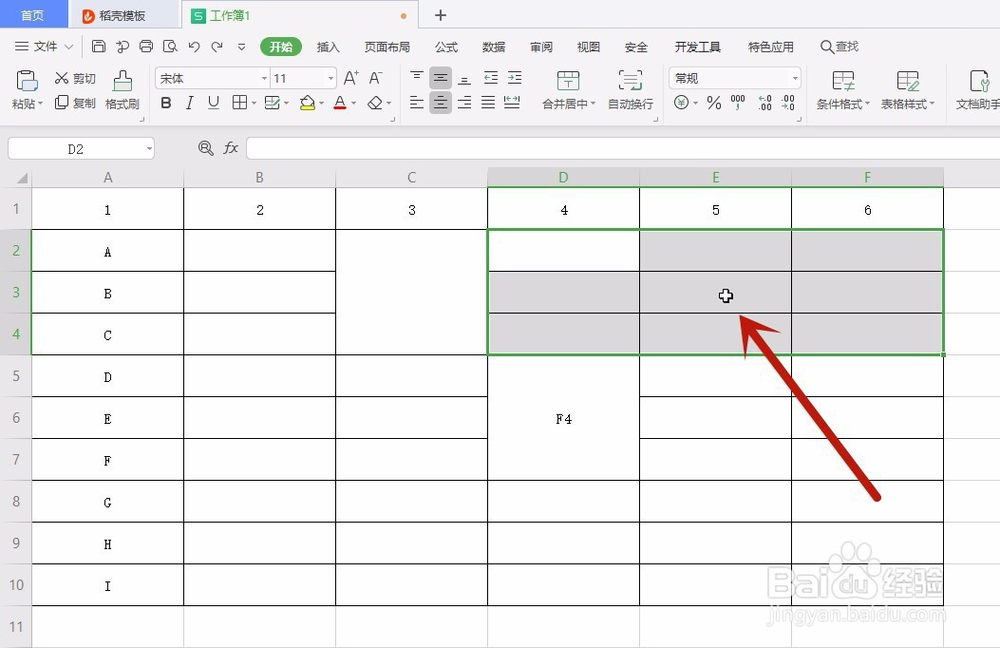
Task: Apply percent style
Action: 714,102
